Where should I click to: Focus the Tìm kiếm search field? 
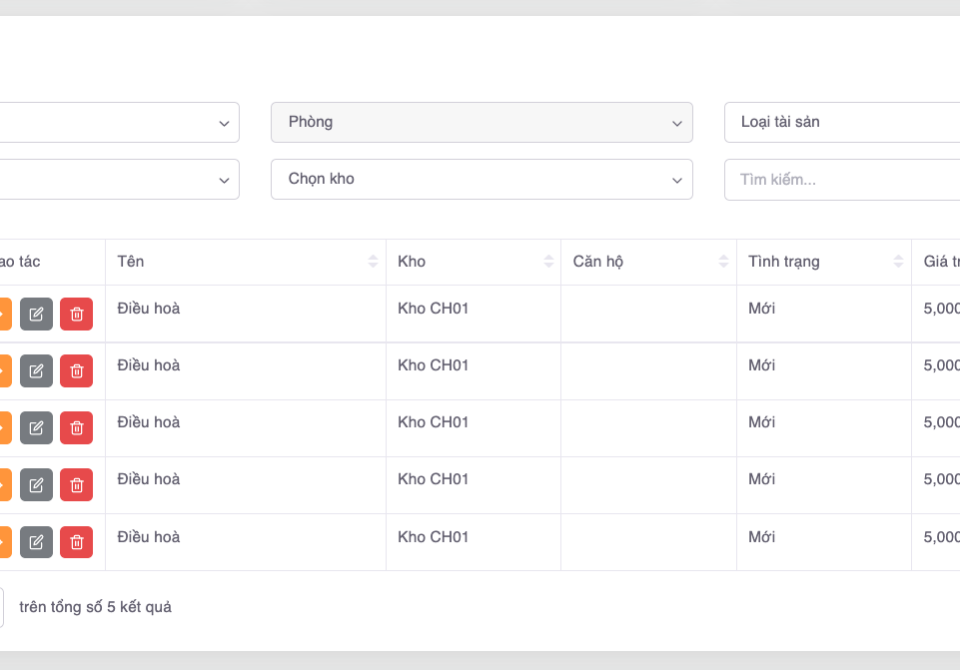pos(840,180)
